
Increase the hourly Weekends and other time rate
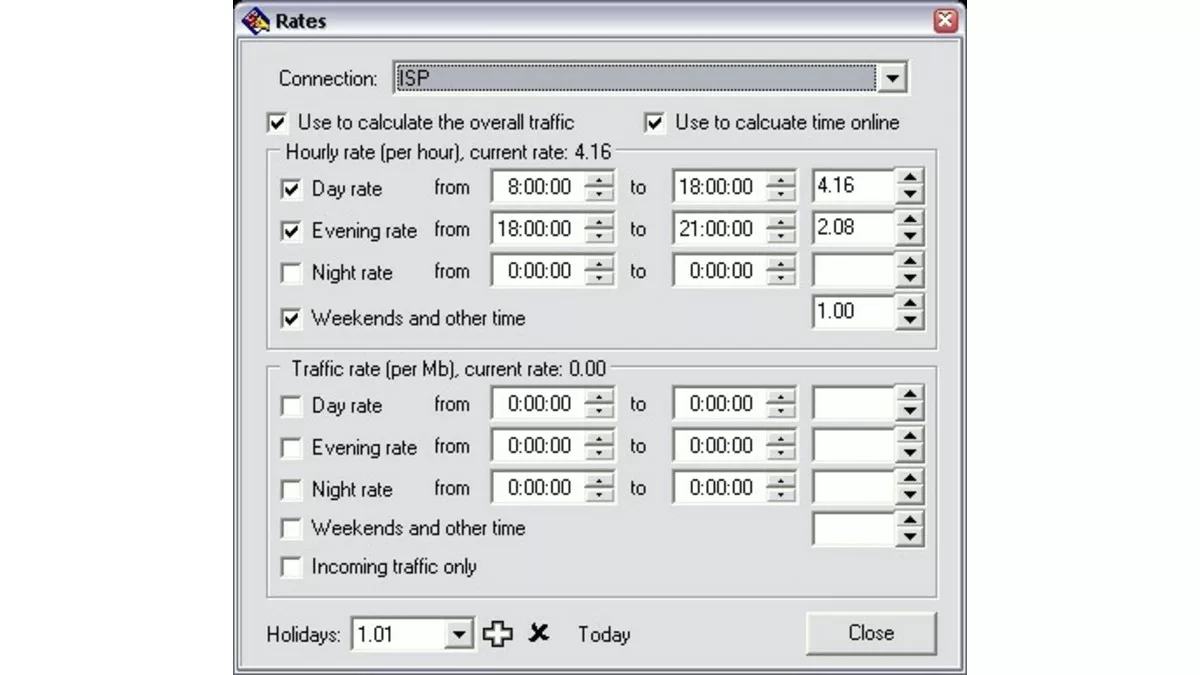tap(909, 304)
